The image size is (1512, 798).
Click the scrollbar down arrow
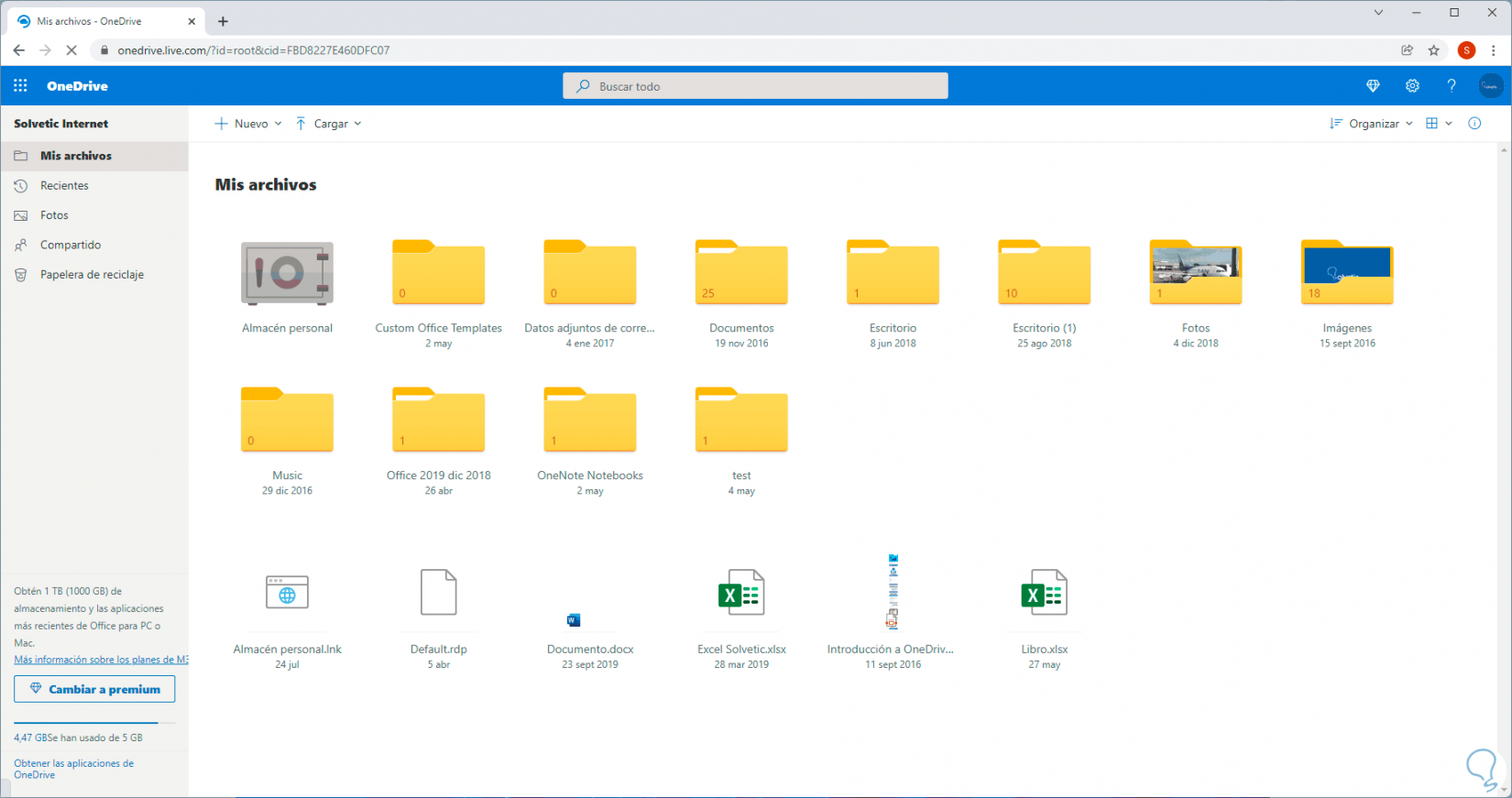[1504, 790]
